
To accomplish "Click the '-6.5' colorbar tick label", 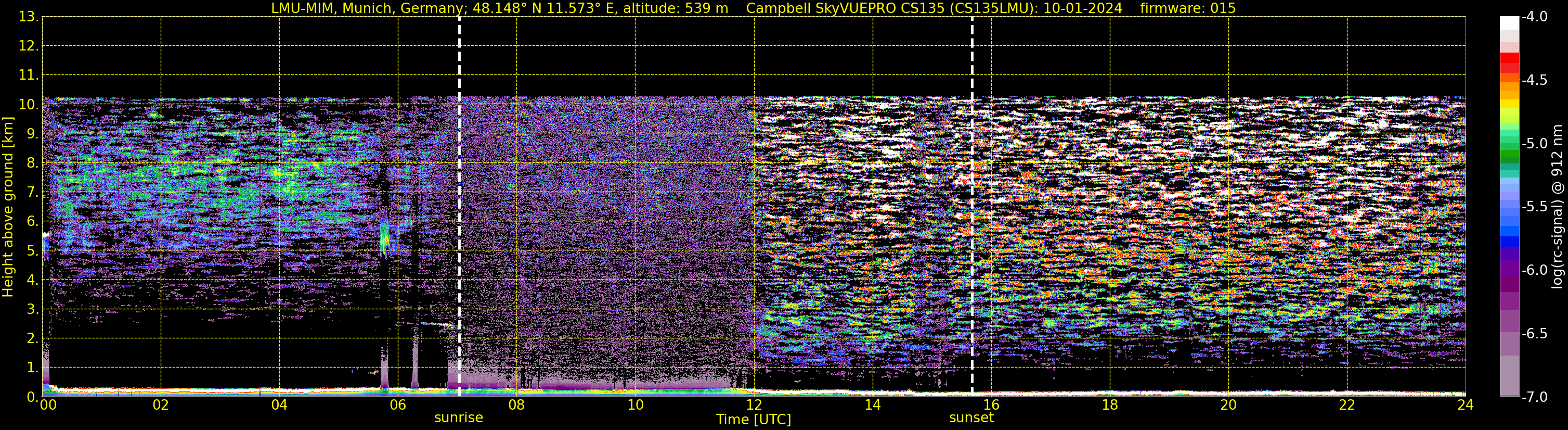I will pos(1535,334).
